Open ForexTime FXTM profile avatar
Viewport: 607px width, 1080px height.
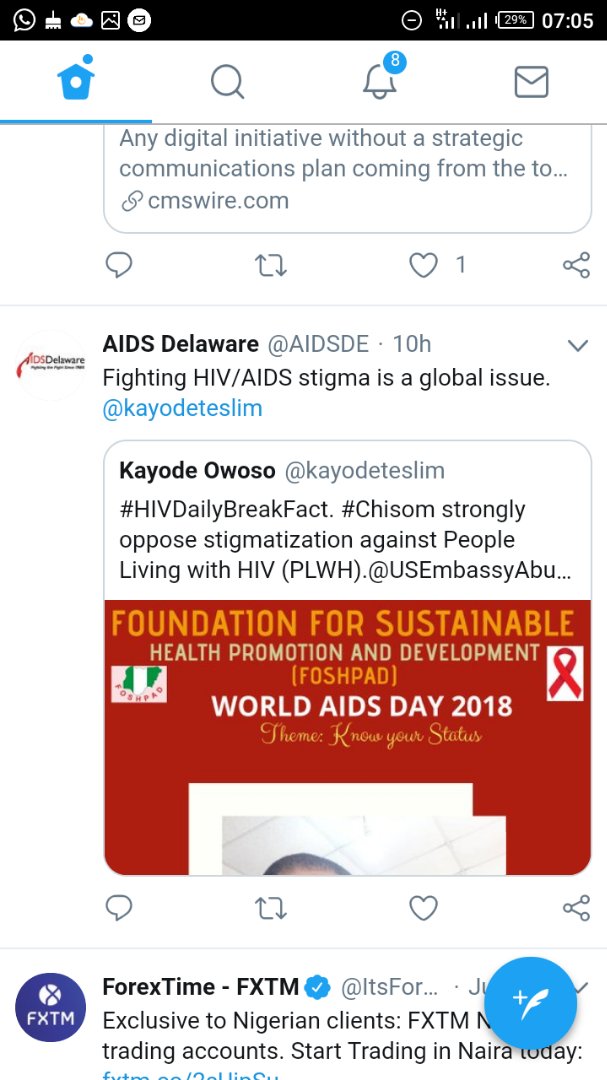click(x=50, y=1007)
